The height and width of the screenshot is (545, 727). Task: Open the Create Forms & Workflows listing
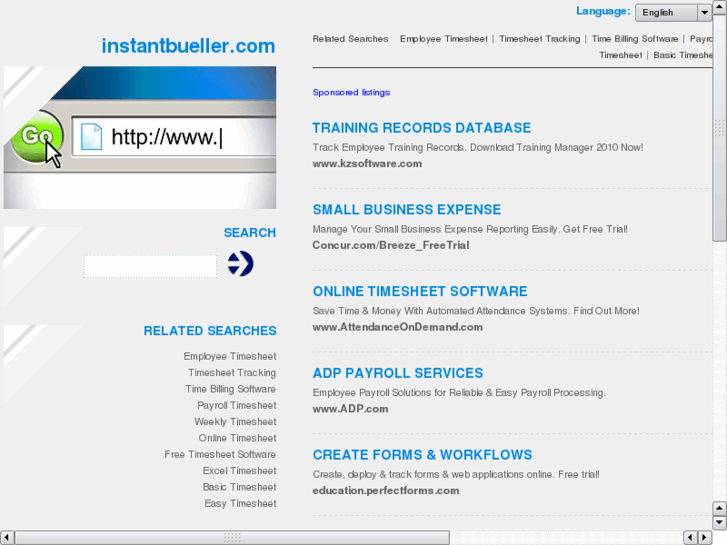tap(422, 455)
